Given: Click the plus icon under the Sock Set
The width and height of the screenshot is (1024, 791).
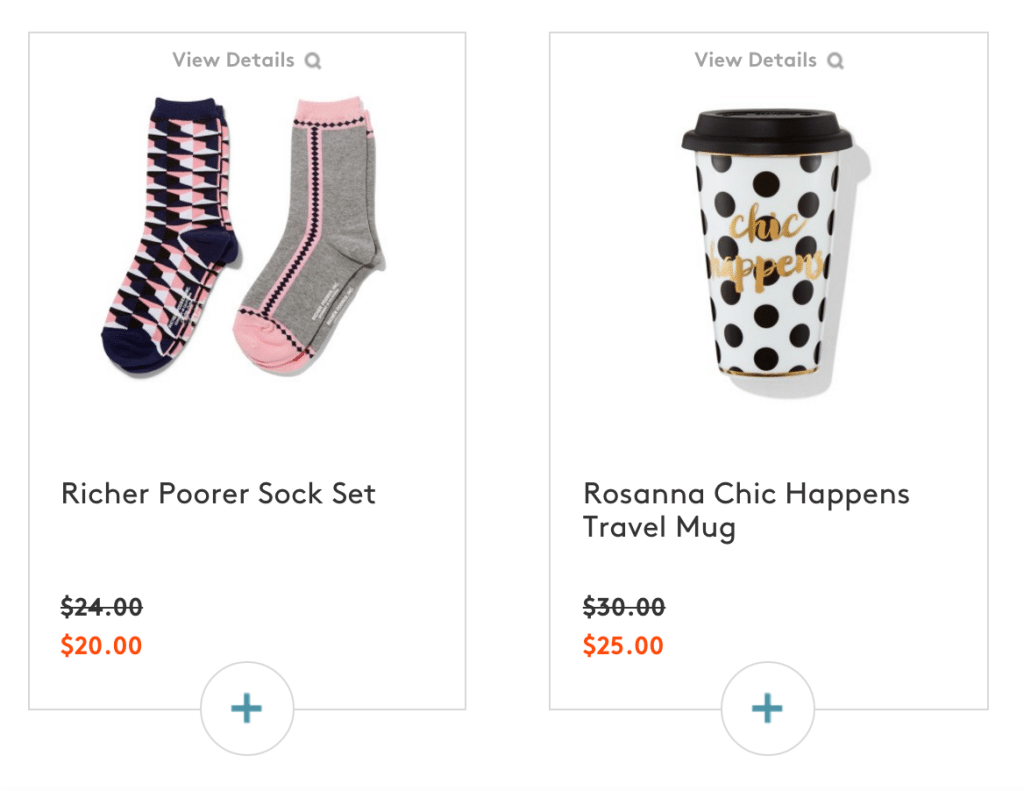Looking at the screenshot, I should [247, 709].
